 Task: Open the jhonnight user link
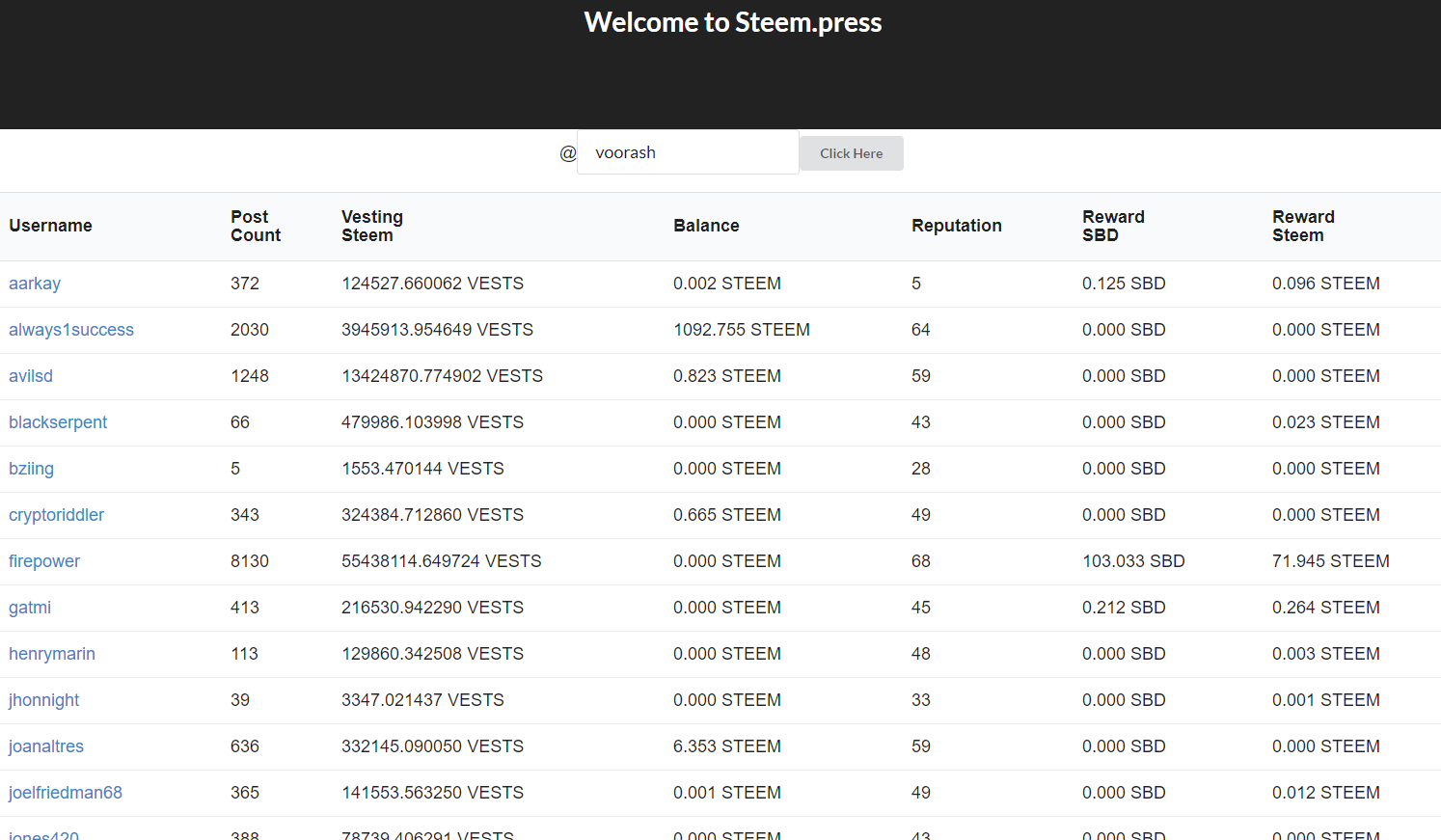click(43, 700)
